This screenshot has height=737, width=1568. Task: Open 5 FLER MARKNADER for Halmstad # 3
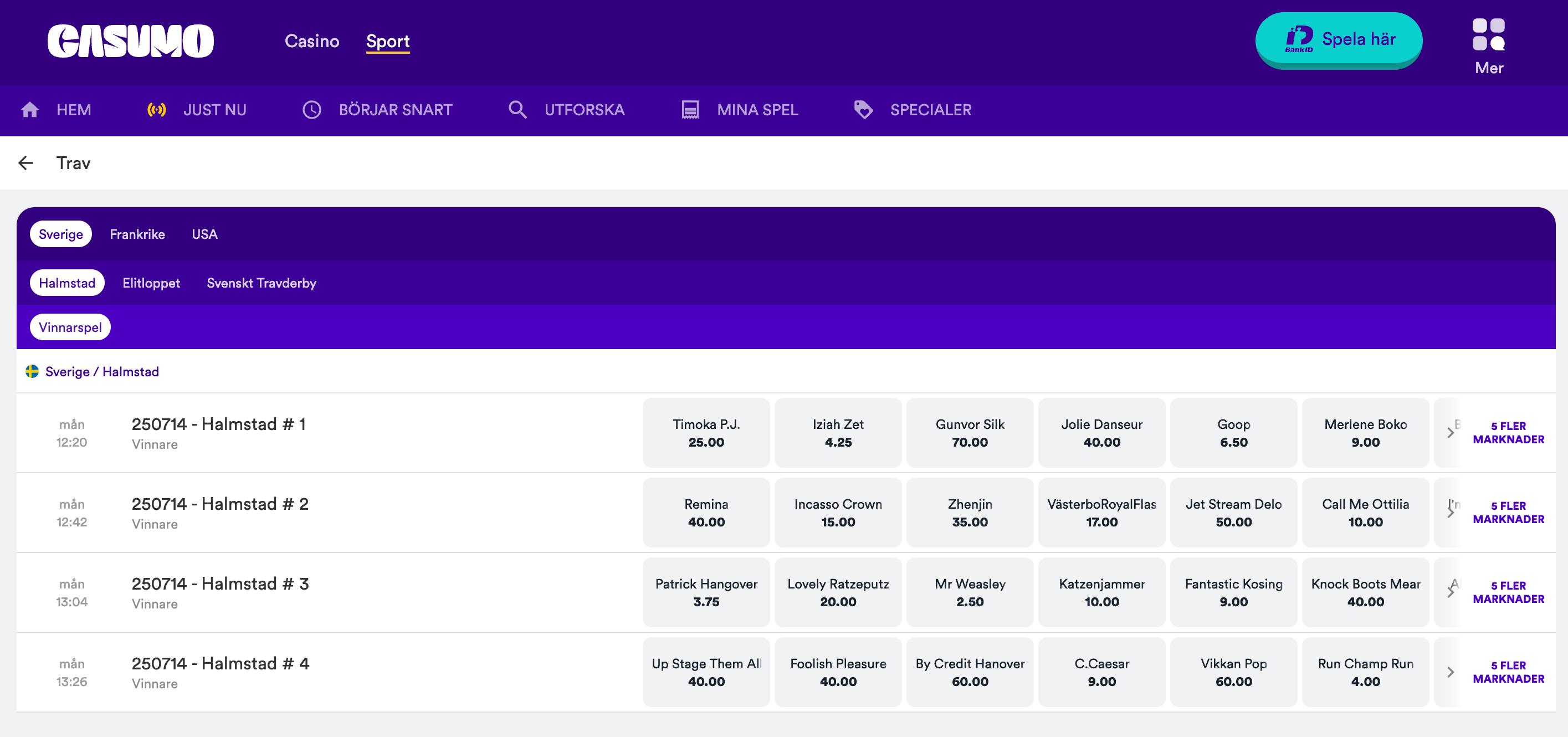point(1508,592)
